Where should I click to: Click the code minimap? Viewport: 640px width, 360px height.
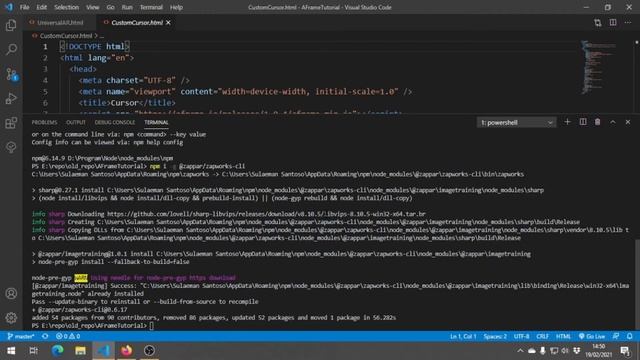pyautogui.click(x=598, y=67)
